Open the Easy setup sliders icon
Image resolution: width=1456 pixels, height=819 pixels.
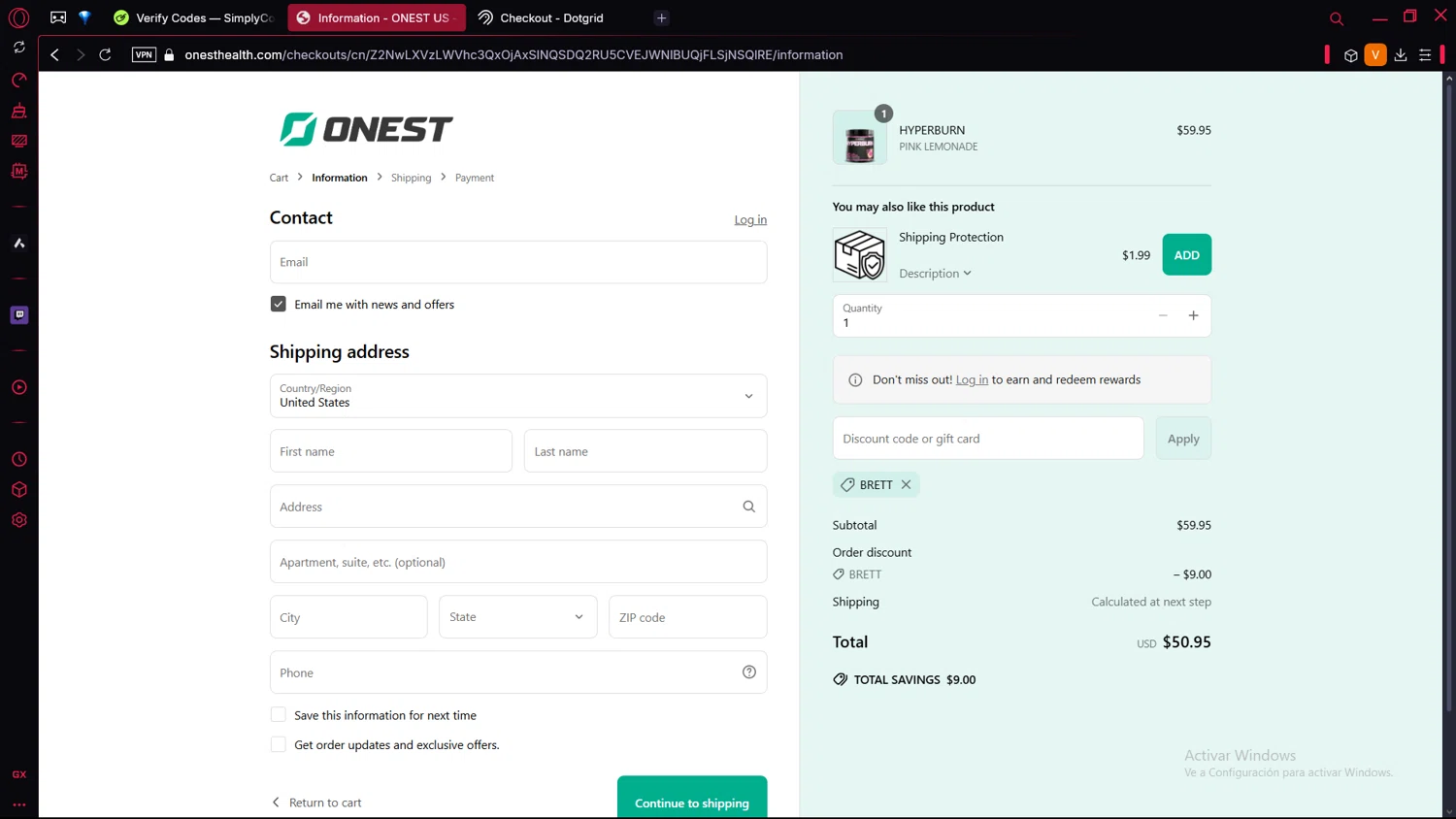pos(1425,55)
